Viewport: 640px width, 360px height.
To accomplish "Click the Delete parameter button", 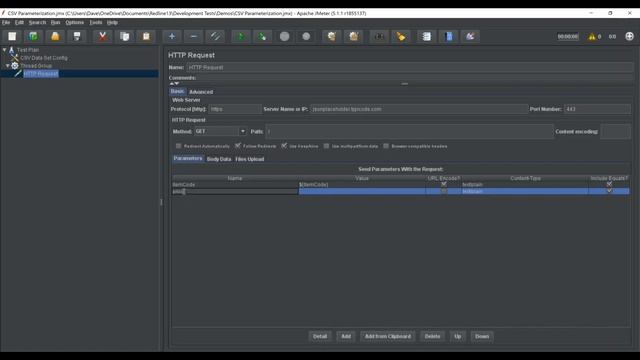I will coord(432,336).
